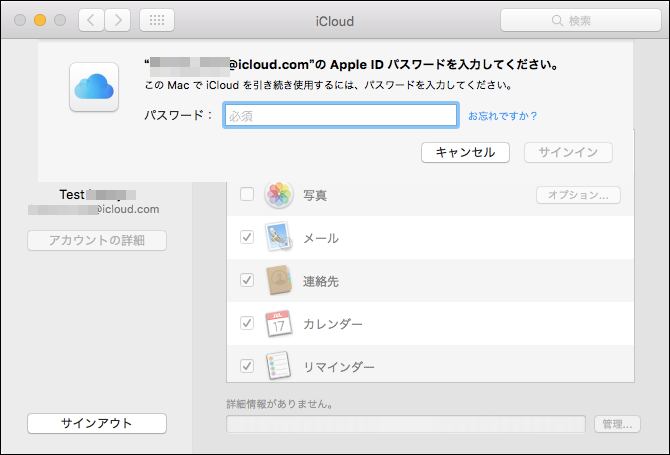Open the オプション… button for Photos
Screen dimensions: 670x455
(x=578, y=195)
